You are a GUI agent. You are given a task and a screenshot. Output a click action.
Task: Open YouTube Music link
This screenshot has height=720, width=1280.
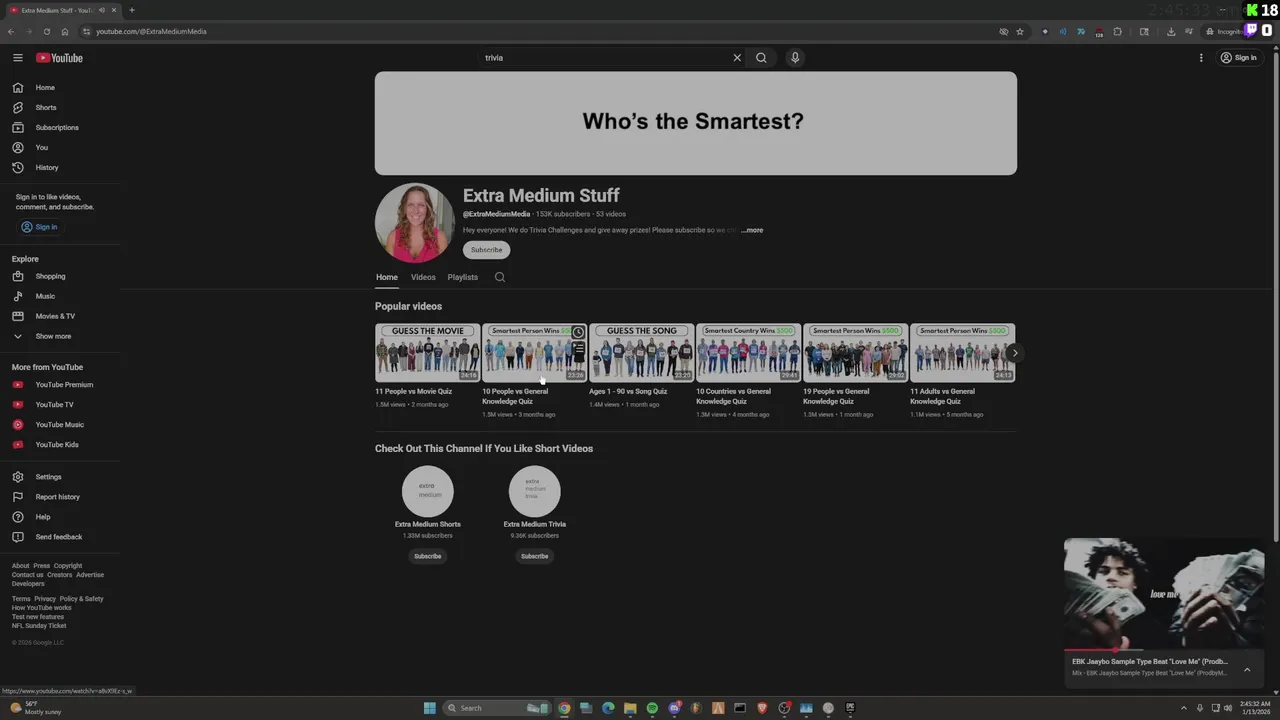click(59, 425)
